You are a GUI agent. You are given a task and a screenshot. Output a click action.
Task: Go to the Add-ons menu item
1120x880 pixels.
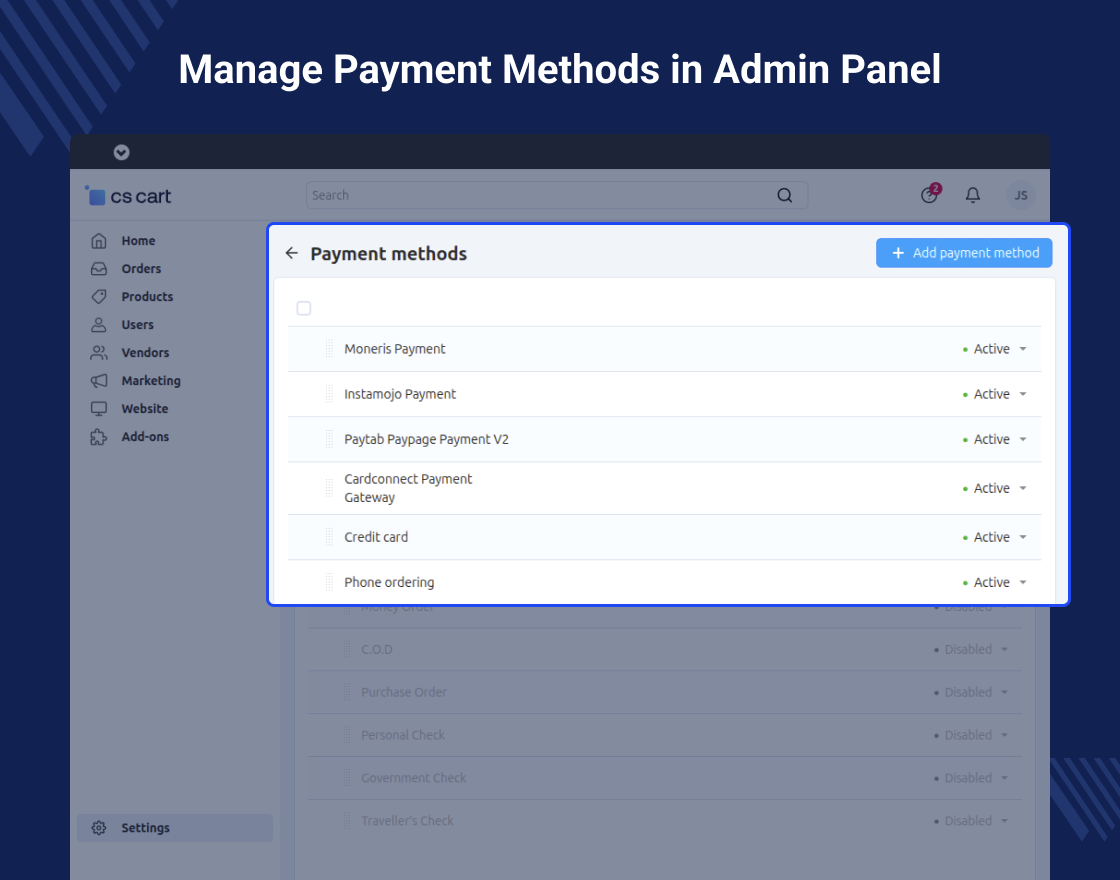coord(145,436)
